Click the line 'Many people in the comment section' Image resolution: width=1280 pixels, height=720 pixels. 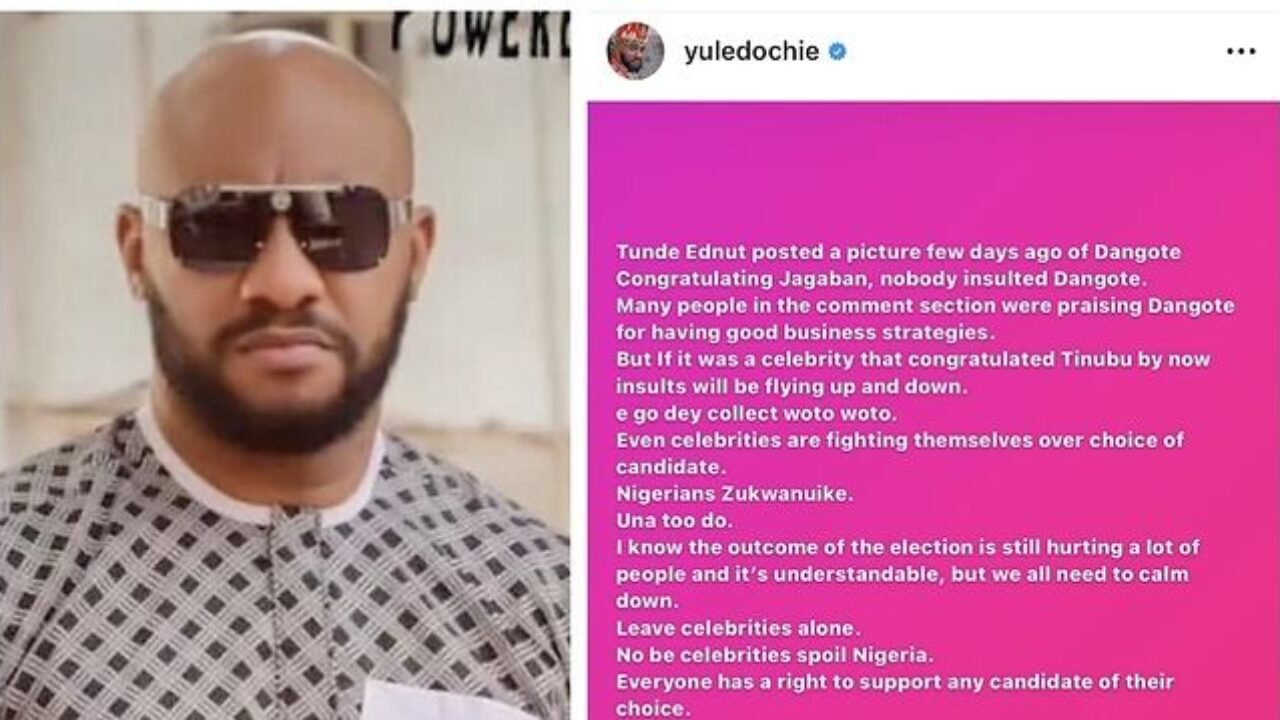[x=925, y=305]
